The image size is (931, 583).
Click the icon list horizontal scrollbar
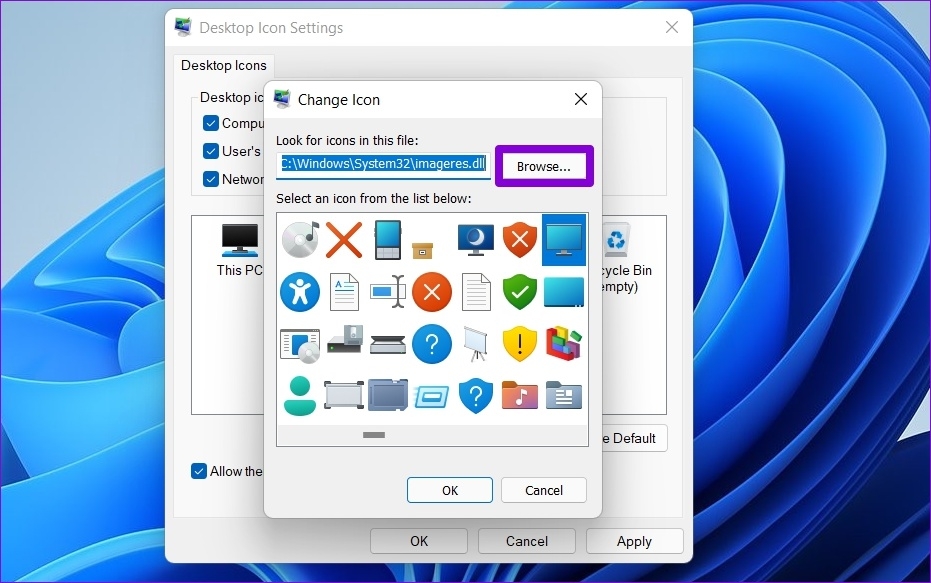point(373,435)
